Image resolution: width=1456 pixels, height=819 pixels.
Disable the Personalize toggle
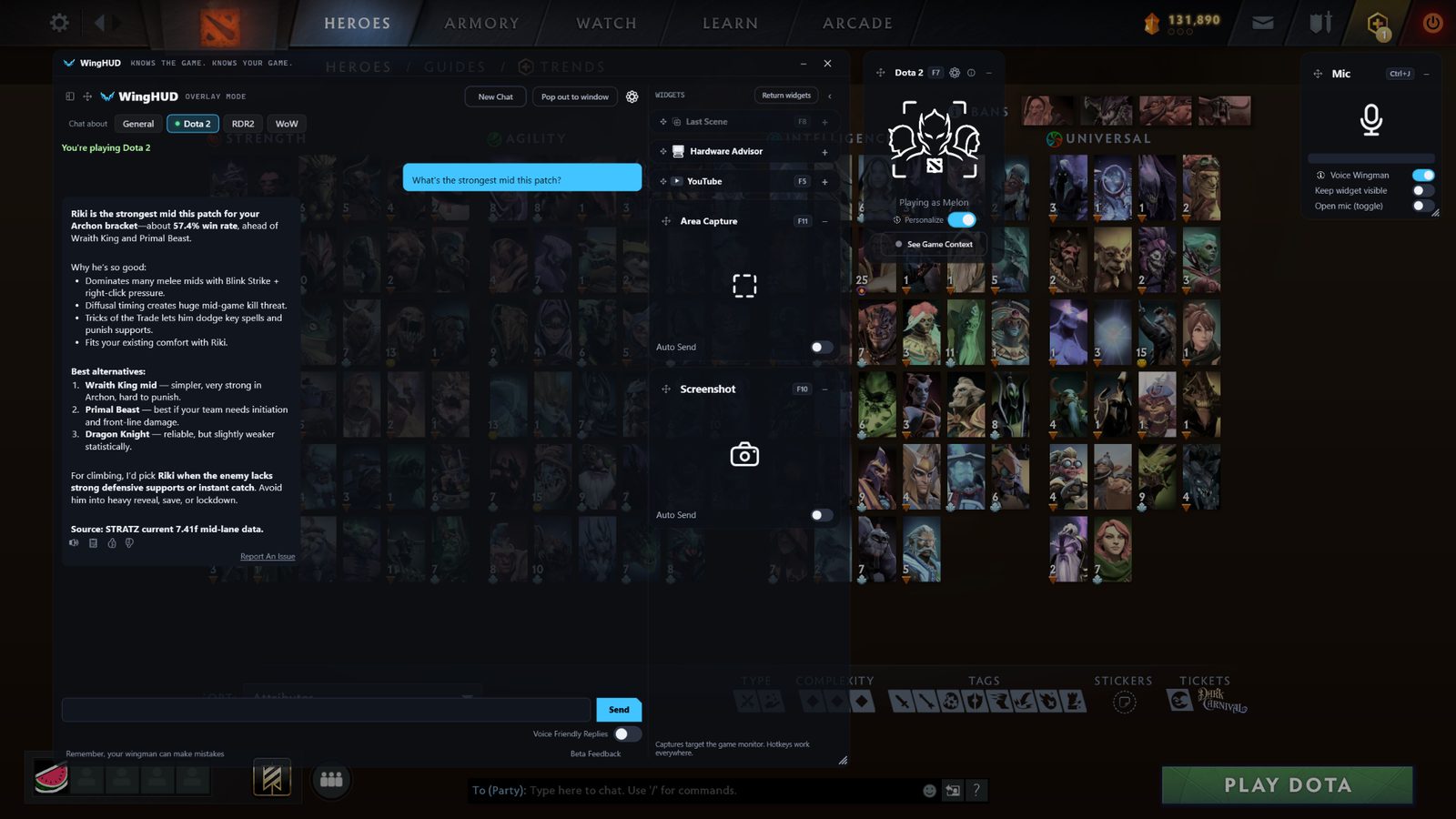coord(962,219)
